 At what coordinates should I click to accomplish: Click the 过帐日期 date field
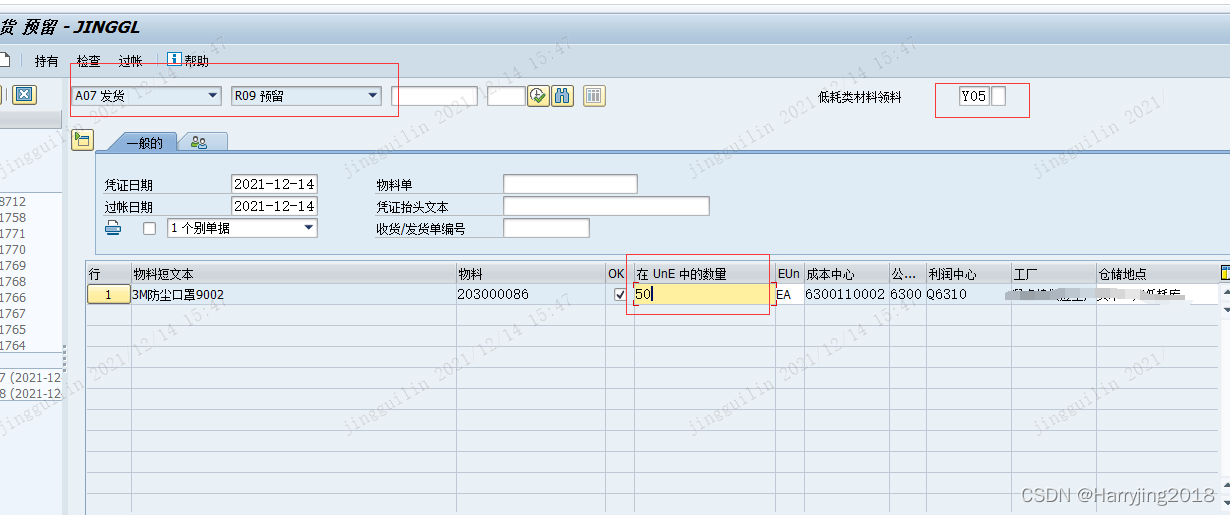(274, 206)
